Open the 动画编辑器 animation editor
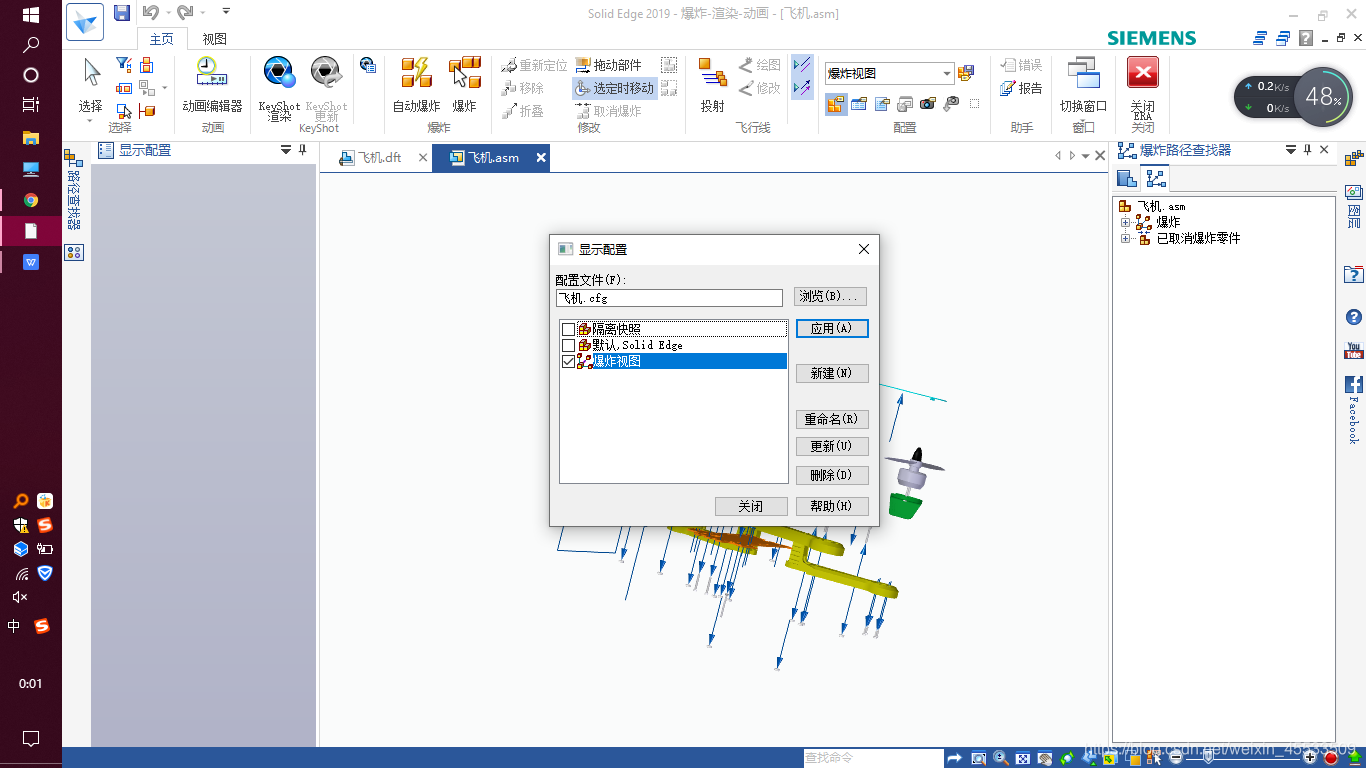Viewport: 1366px width, 768px height. tap(212, 84)
